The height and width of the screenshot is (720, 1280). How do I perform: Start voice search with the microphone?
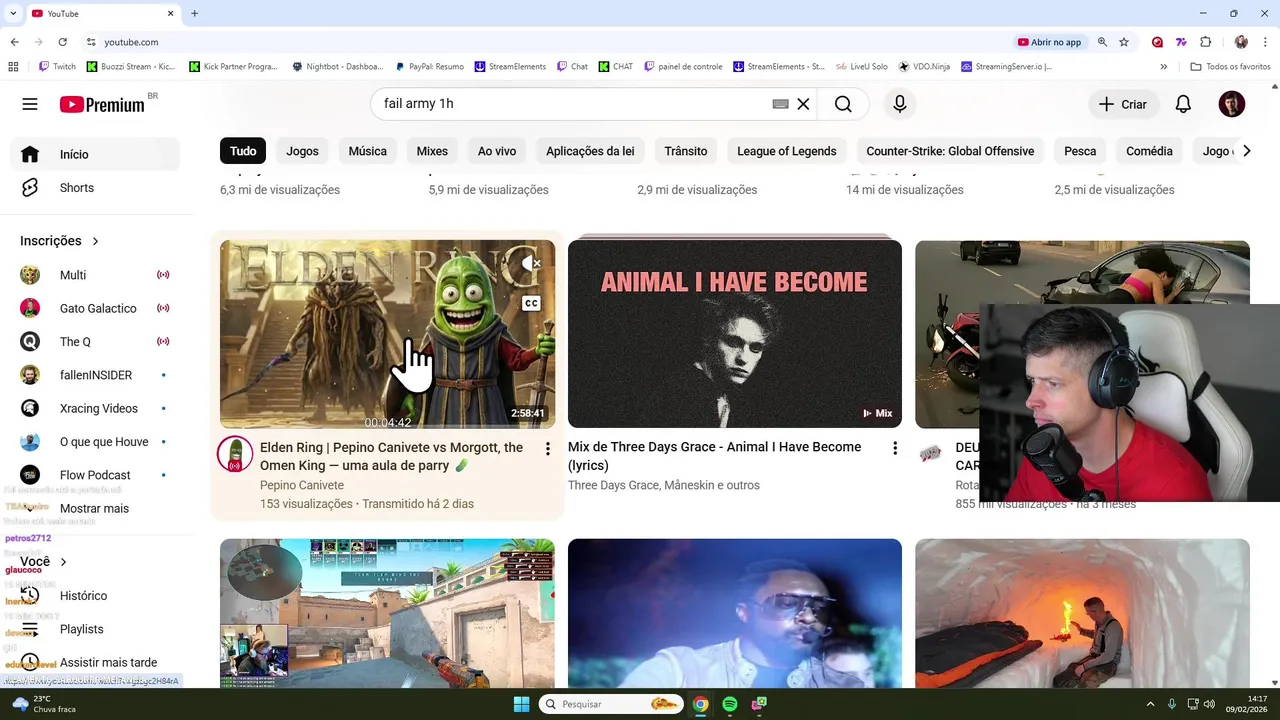pyautogui.click(x=900, y=104)
